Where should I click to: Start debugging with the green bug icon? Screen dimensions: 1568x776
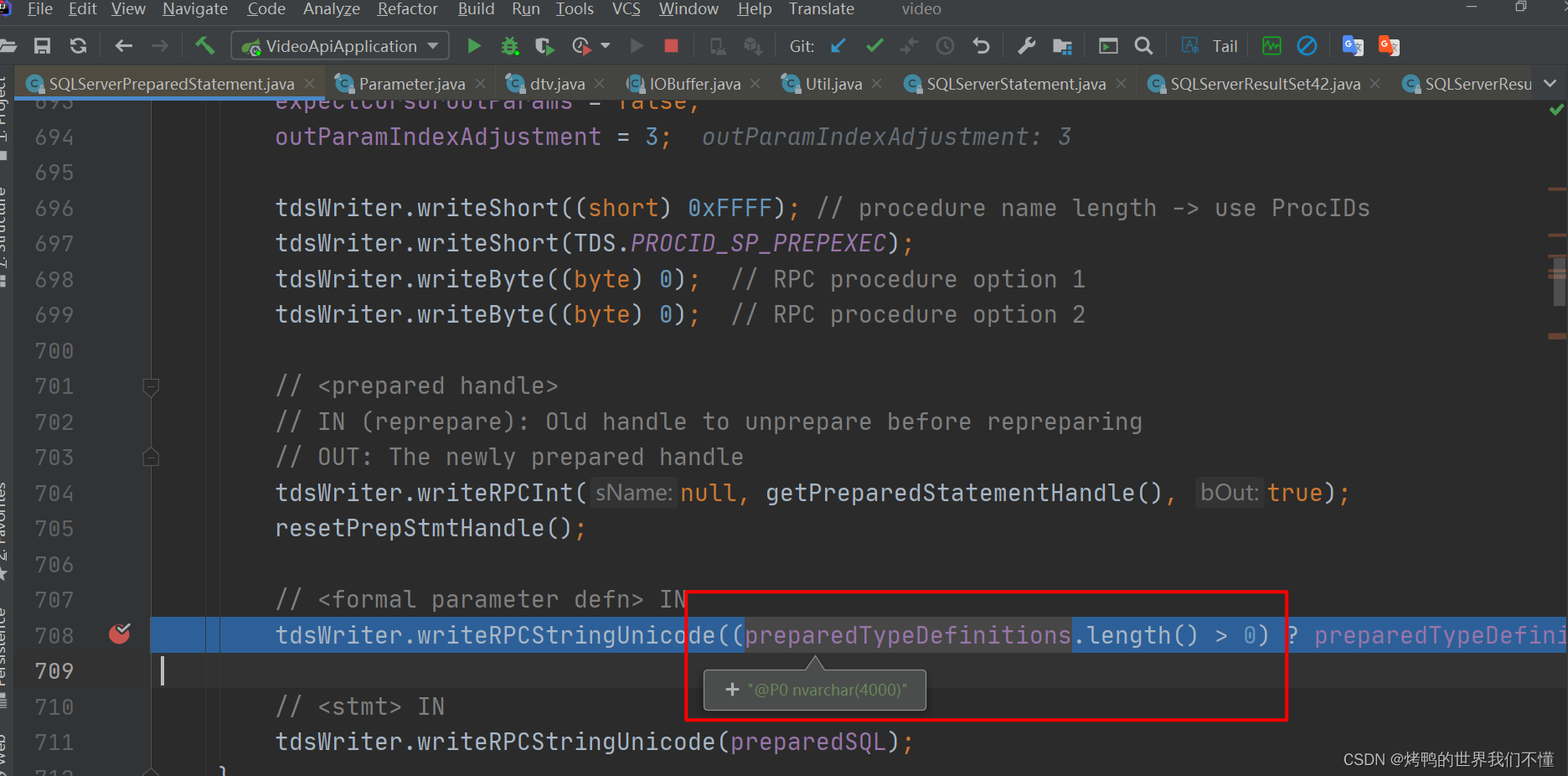509,46
